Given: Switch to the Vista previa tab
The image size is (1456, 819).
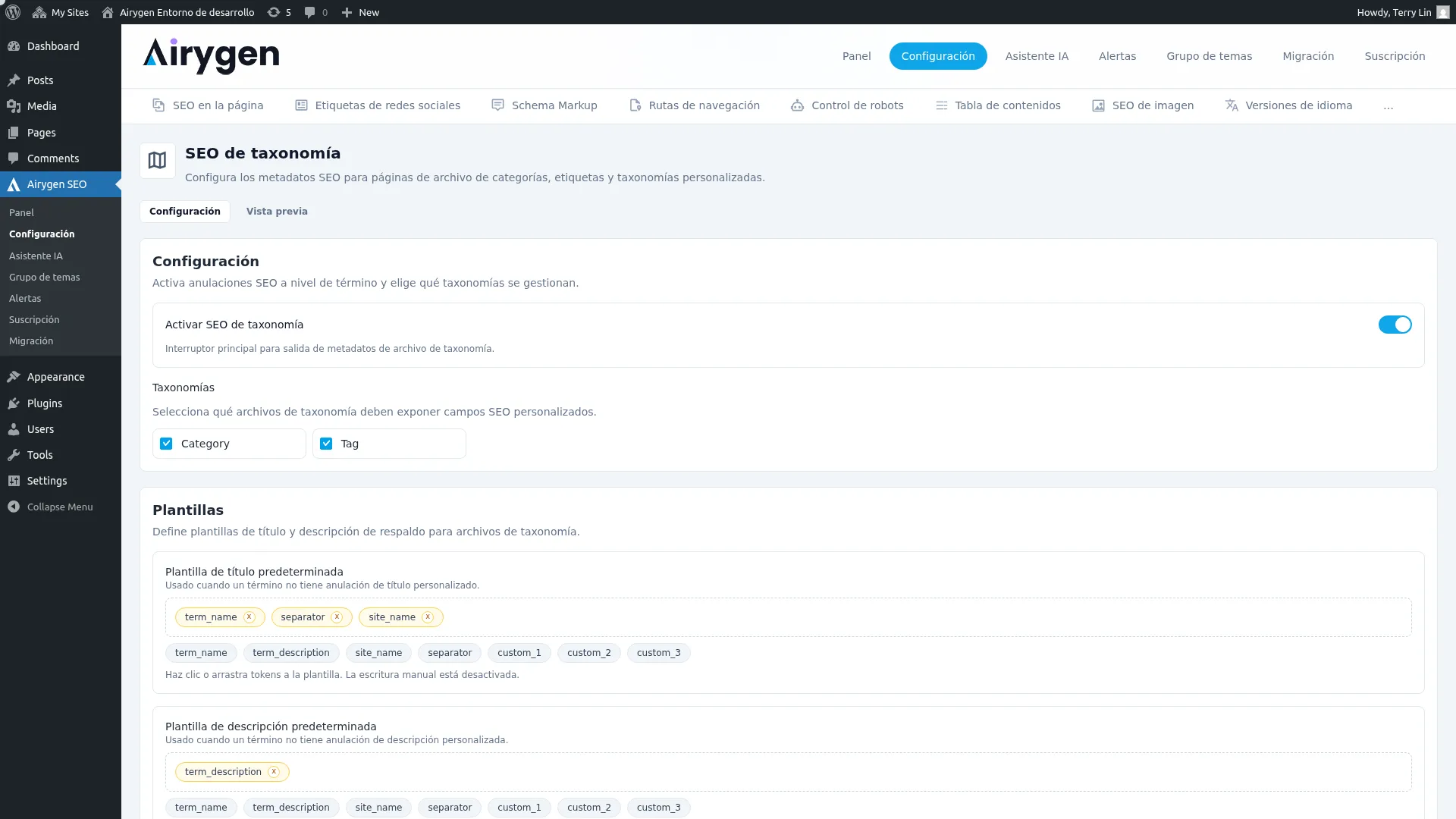Looking at the screenshot, I should coord(277,212).
